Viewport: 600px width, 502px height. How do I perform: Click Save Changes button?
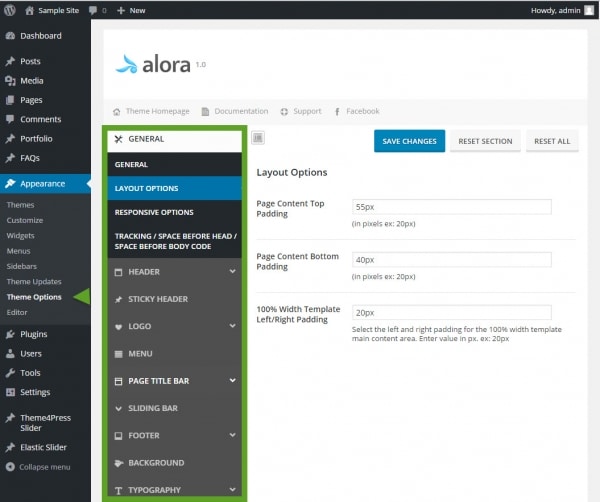tap(409, 141)
